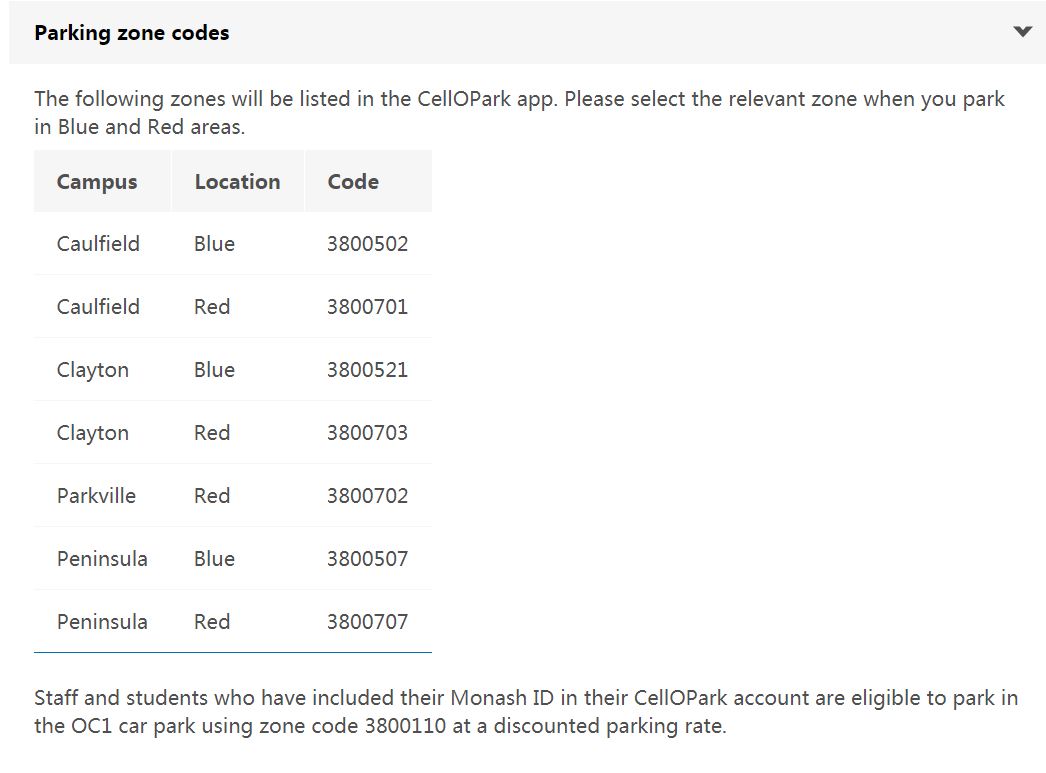Click the first Caulfield campus cell
This screenshot has height=773, width=1046.
click(98, 243)
